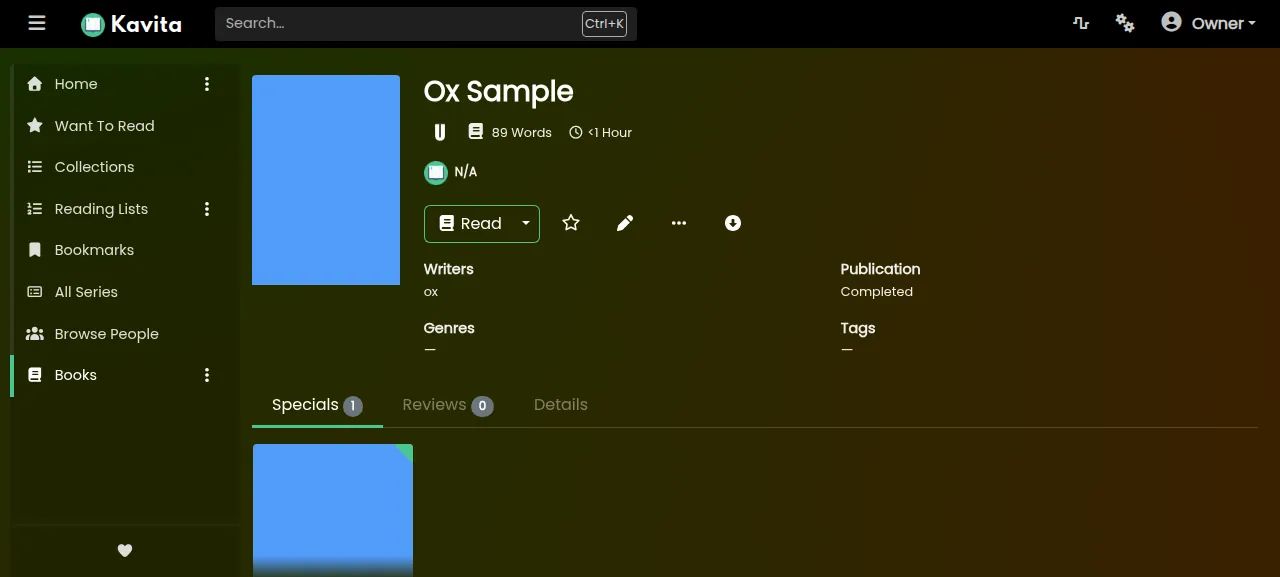
Task: Click Completed publication status
Action: tap(877, 292)
